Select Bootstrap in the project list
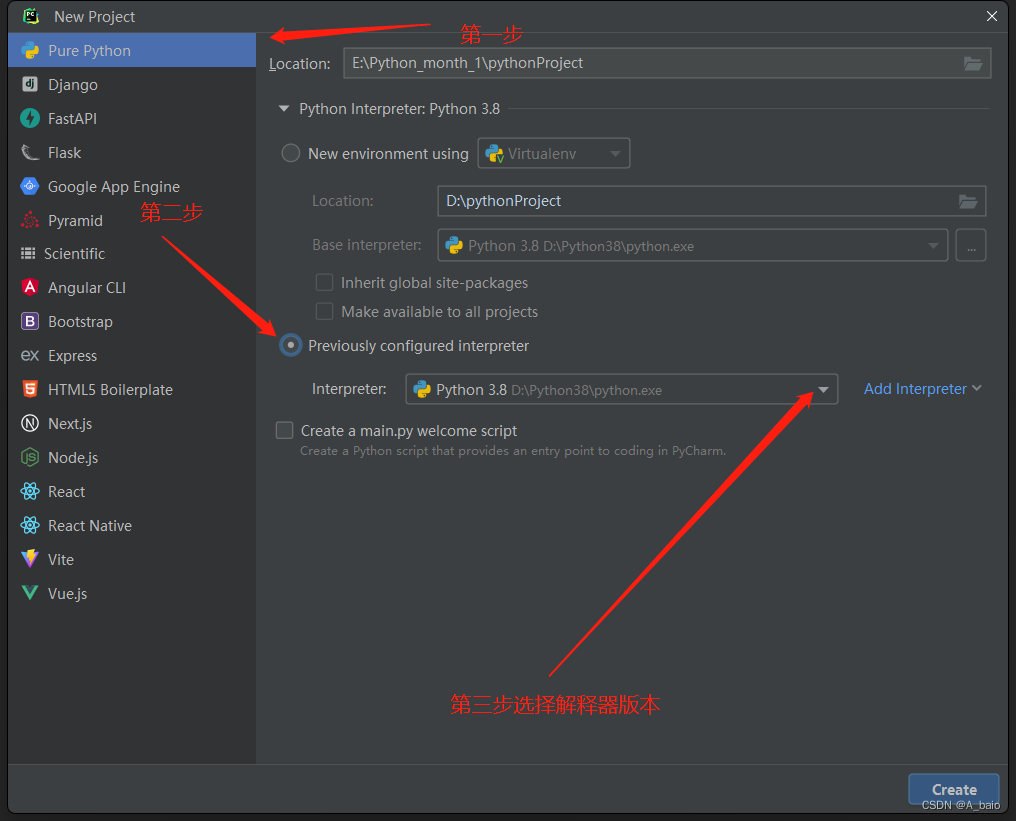This screenshot has height=821, width=1016. 132,321
